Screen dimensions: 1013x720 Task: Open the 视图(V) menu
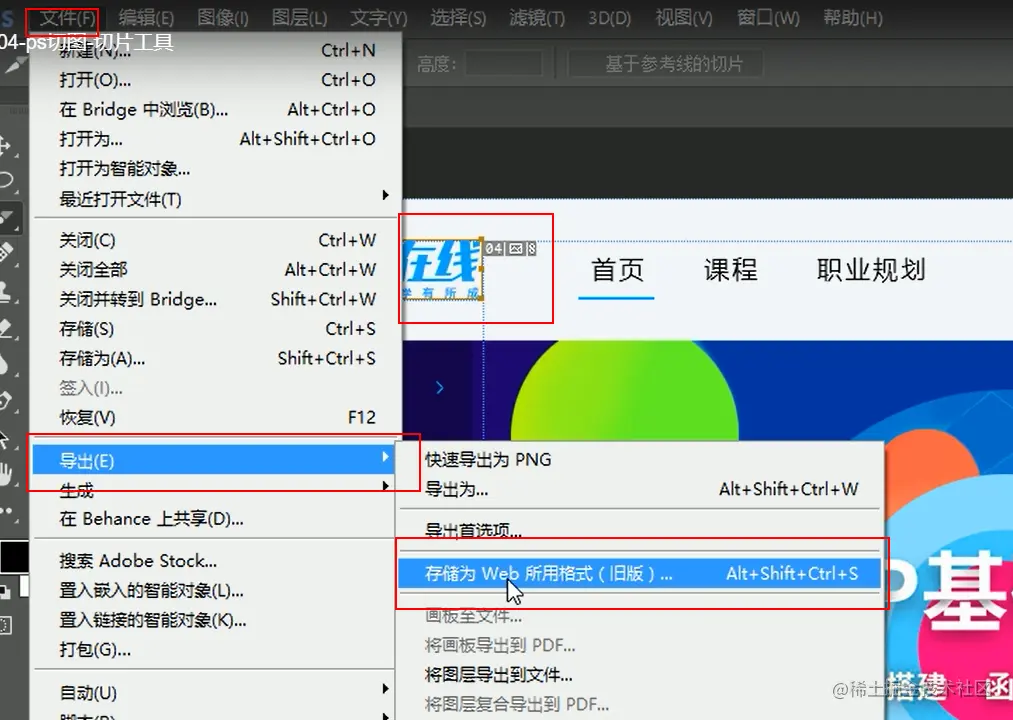684,18
